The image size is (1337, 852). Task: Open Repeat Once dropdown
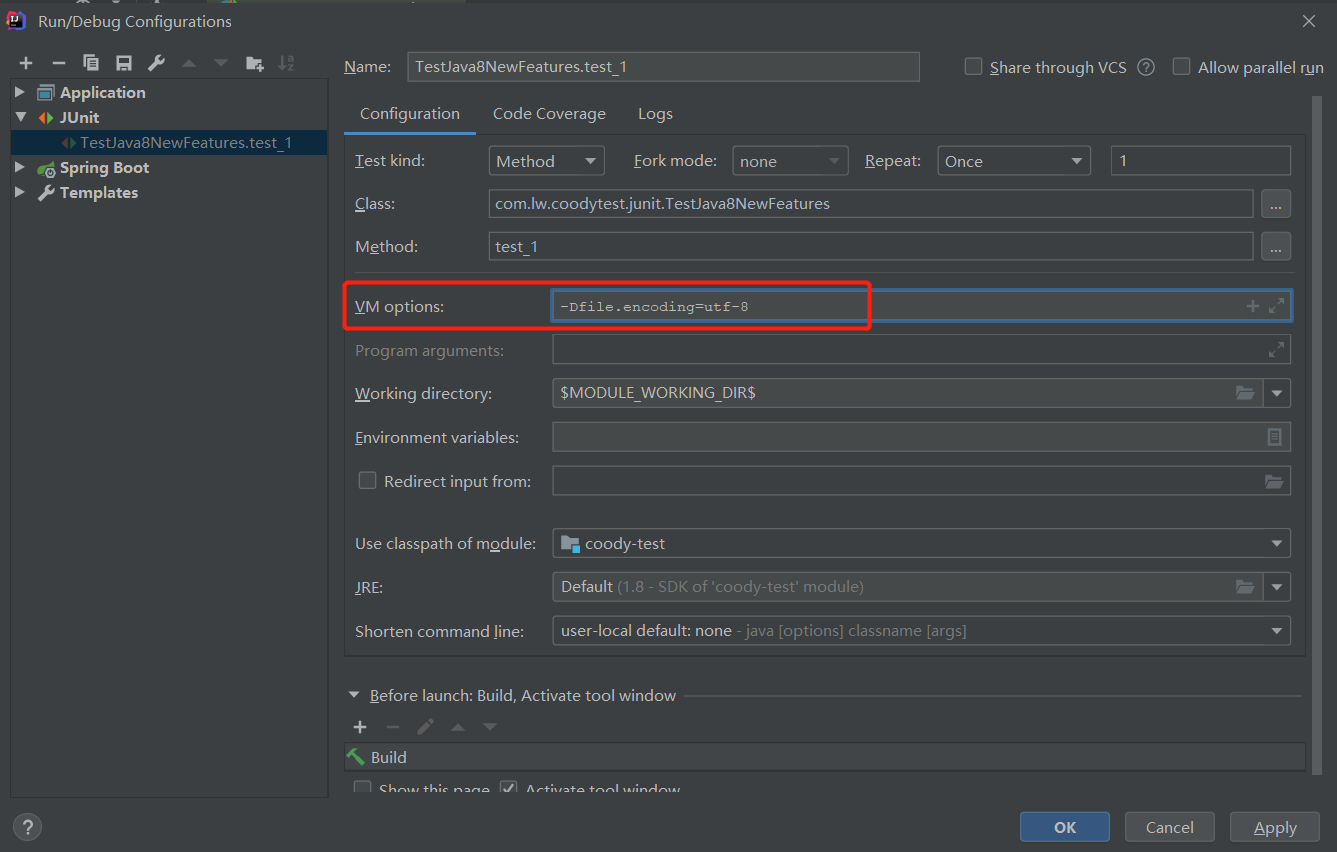(1014, 161)
